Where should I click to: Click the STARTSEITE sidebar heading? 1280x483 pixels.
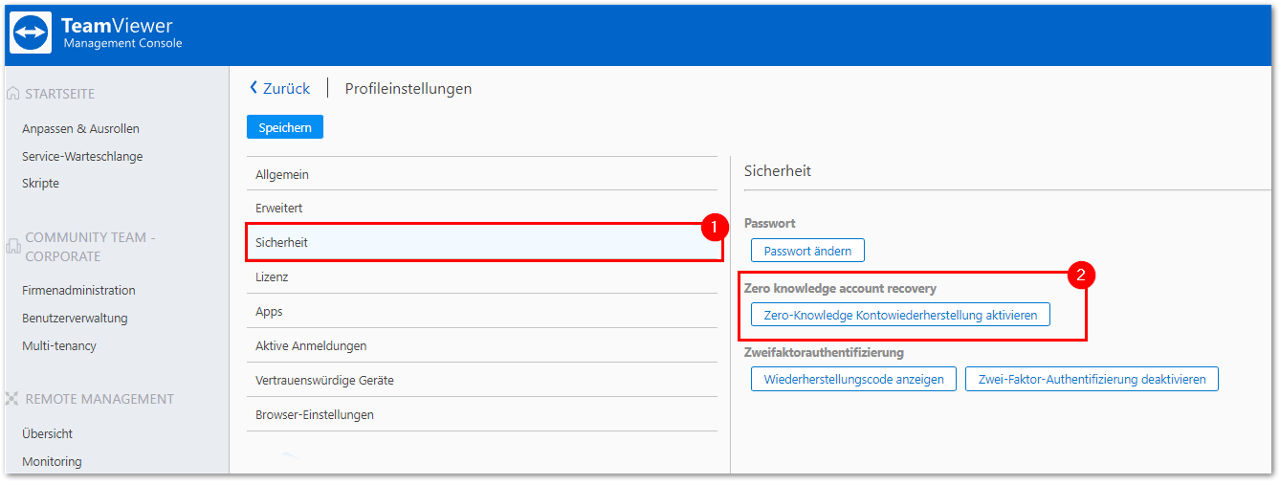(x=60, y=94)
